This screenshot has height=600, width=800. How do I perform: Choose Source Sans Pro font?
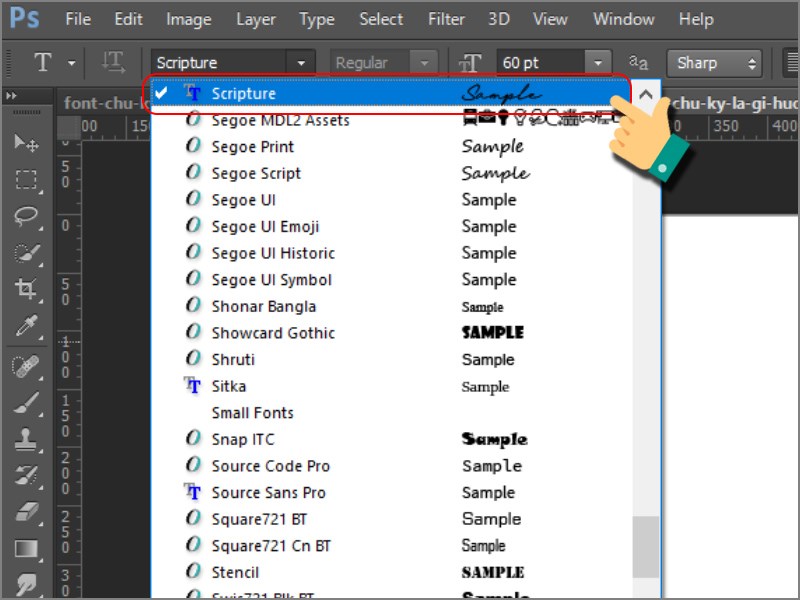click(391, 492)
